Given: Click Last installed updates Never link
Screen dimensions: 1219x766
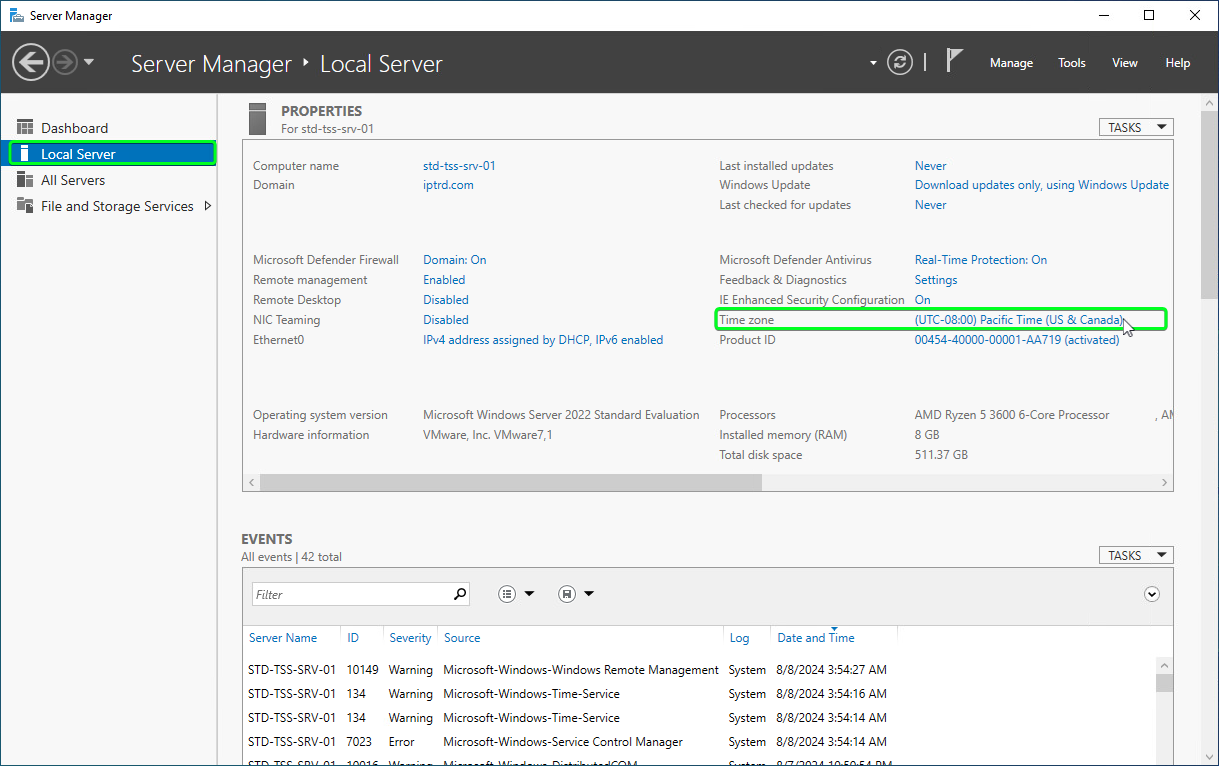Looking at the screenshot, I should coord(930,166).
